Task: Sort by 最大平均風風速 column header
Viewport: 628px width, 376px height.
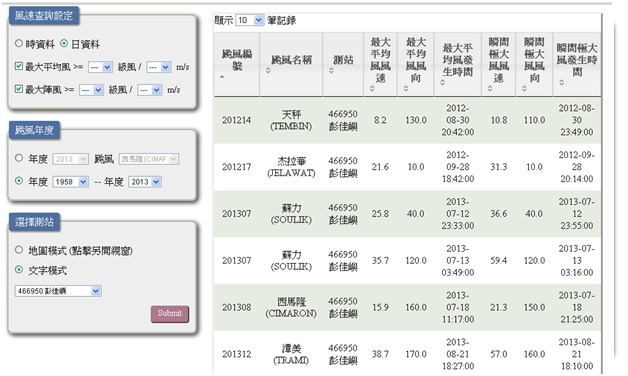Action: point(380,64)
